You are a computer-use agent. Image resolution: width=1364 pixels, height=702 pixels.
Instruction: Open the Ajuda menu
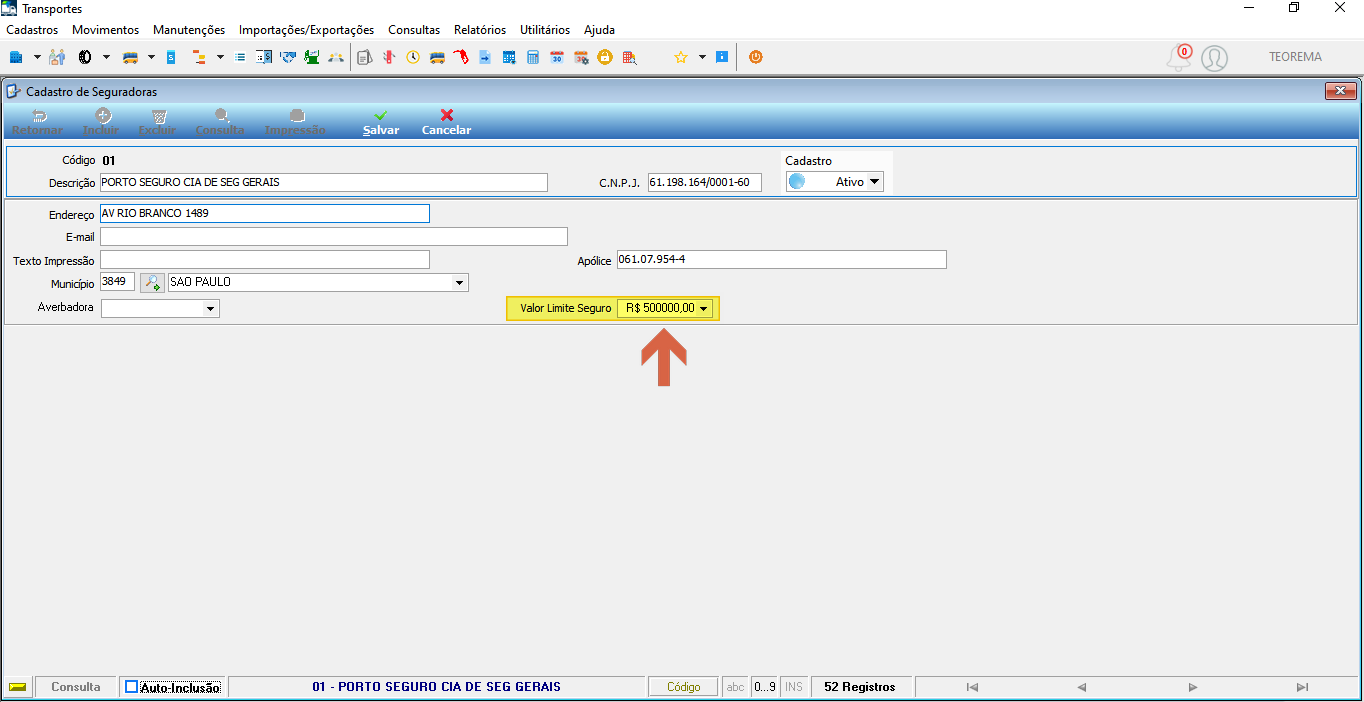pyautogui.click(x=600, y=30)
